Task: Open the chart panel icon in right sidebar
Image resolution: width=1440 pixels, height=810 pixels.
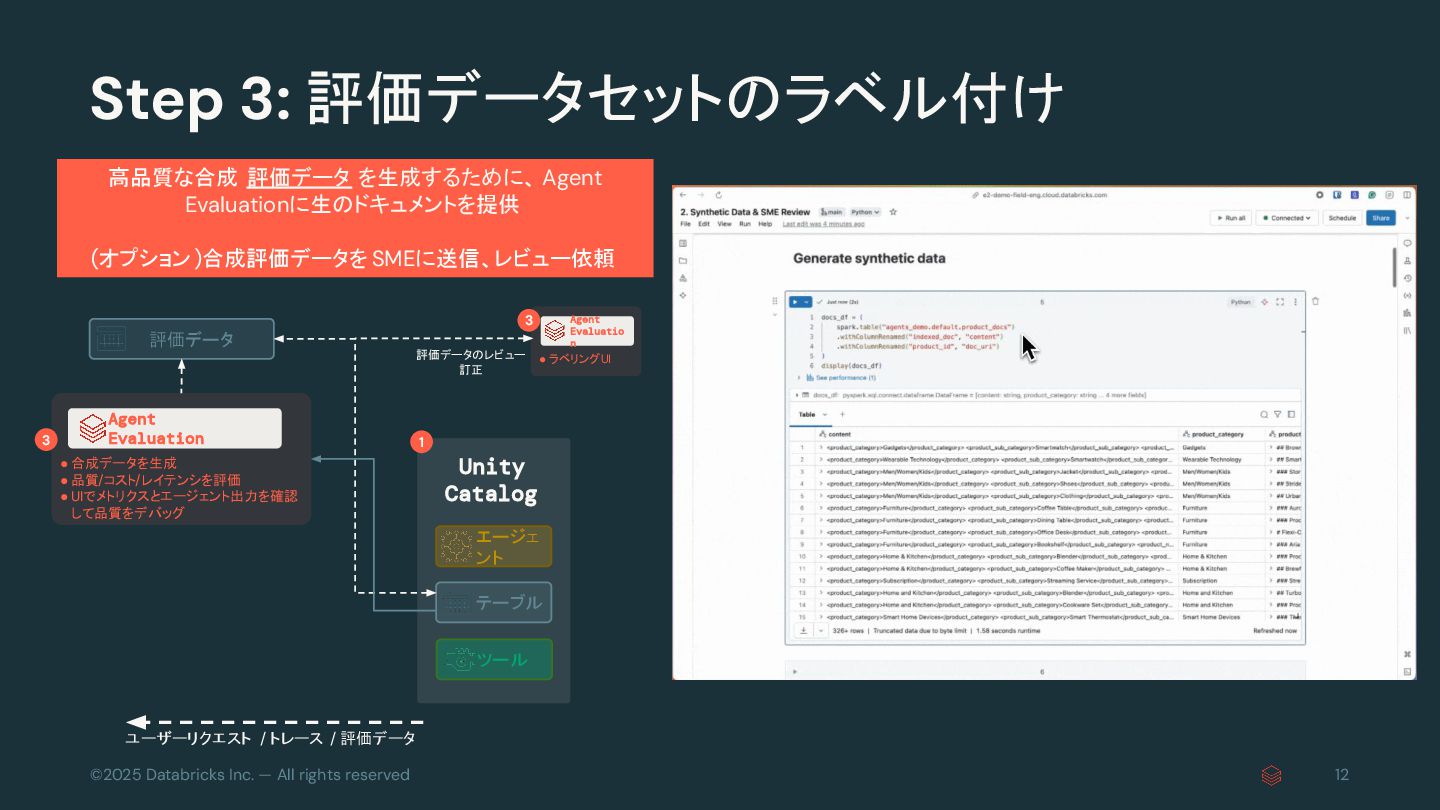Action: coord(1407,312)
